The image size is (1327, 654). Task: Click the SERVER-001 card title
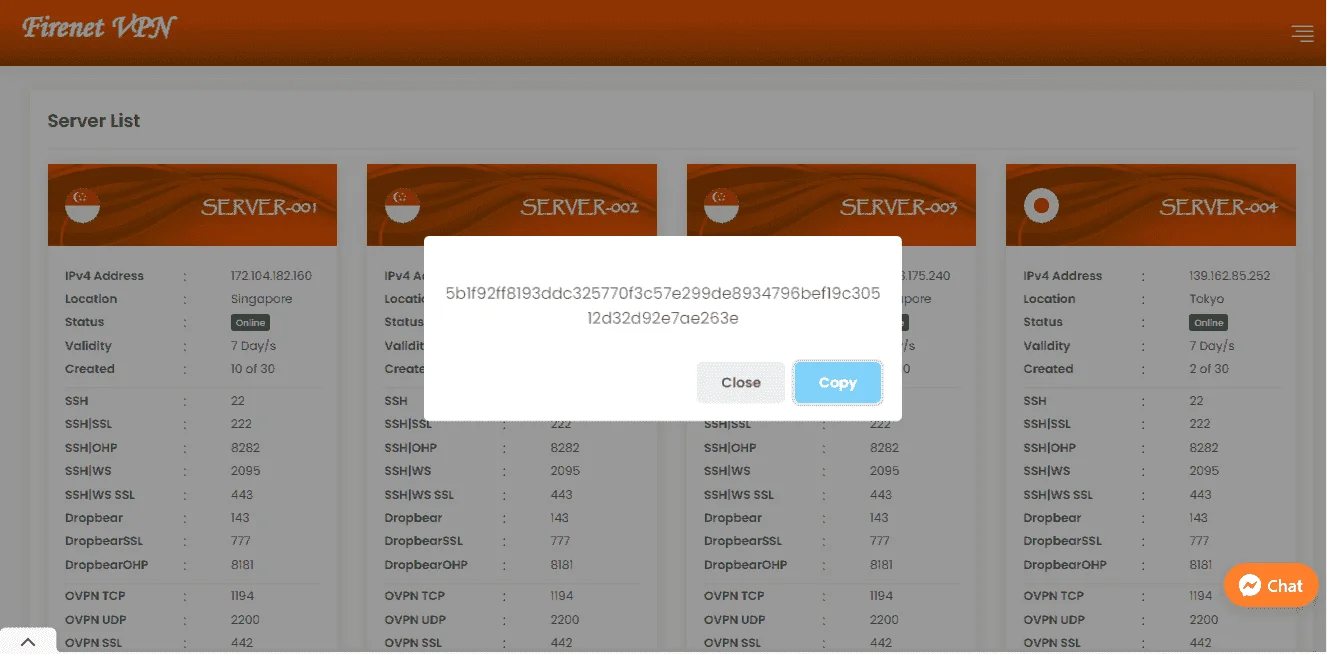click(259, 207)
